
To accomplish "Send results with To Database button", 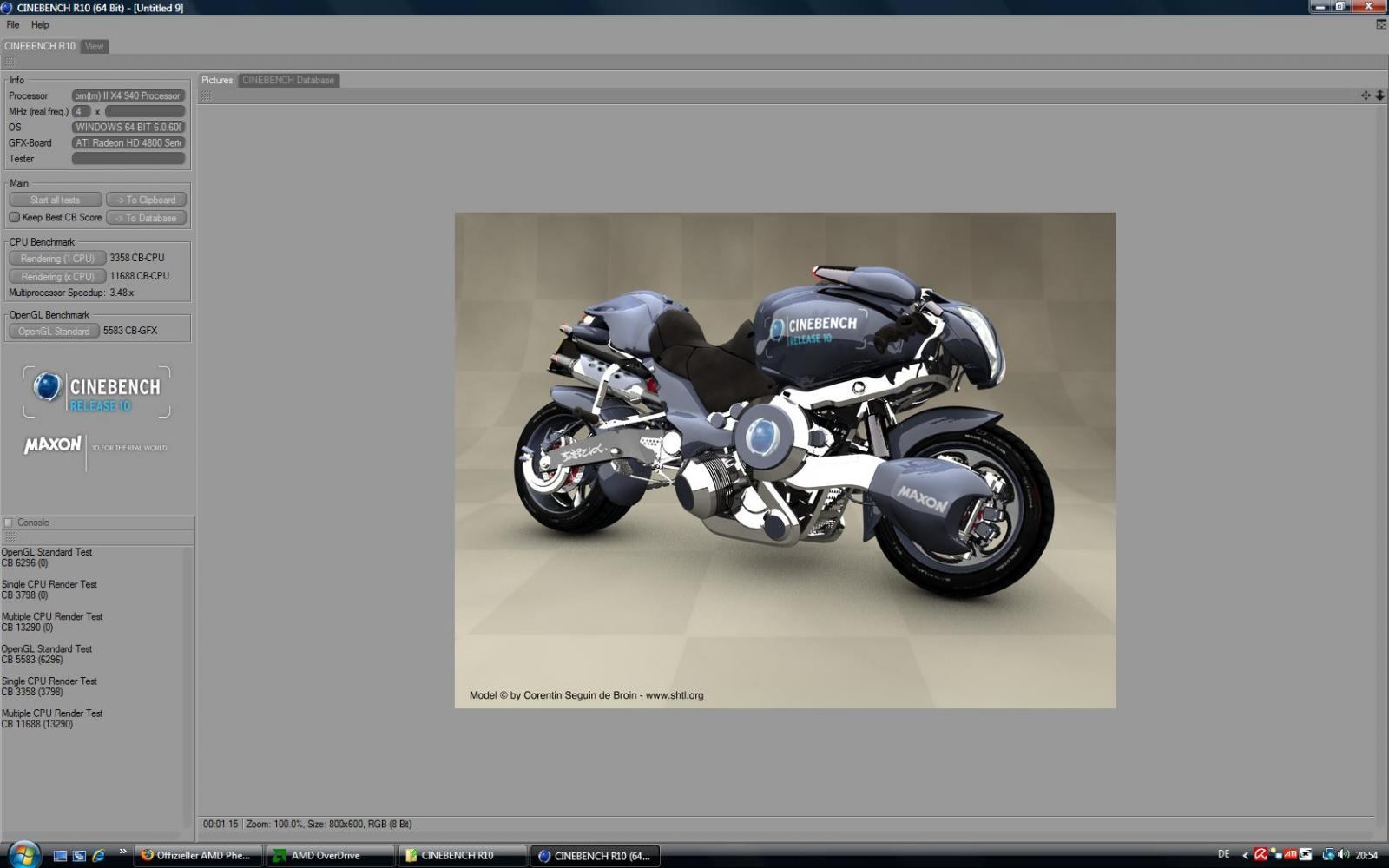I will pos(146,218).
